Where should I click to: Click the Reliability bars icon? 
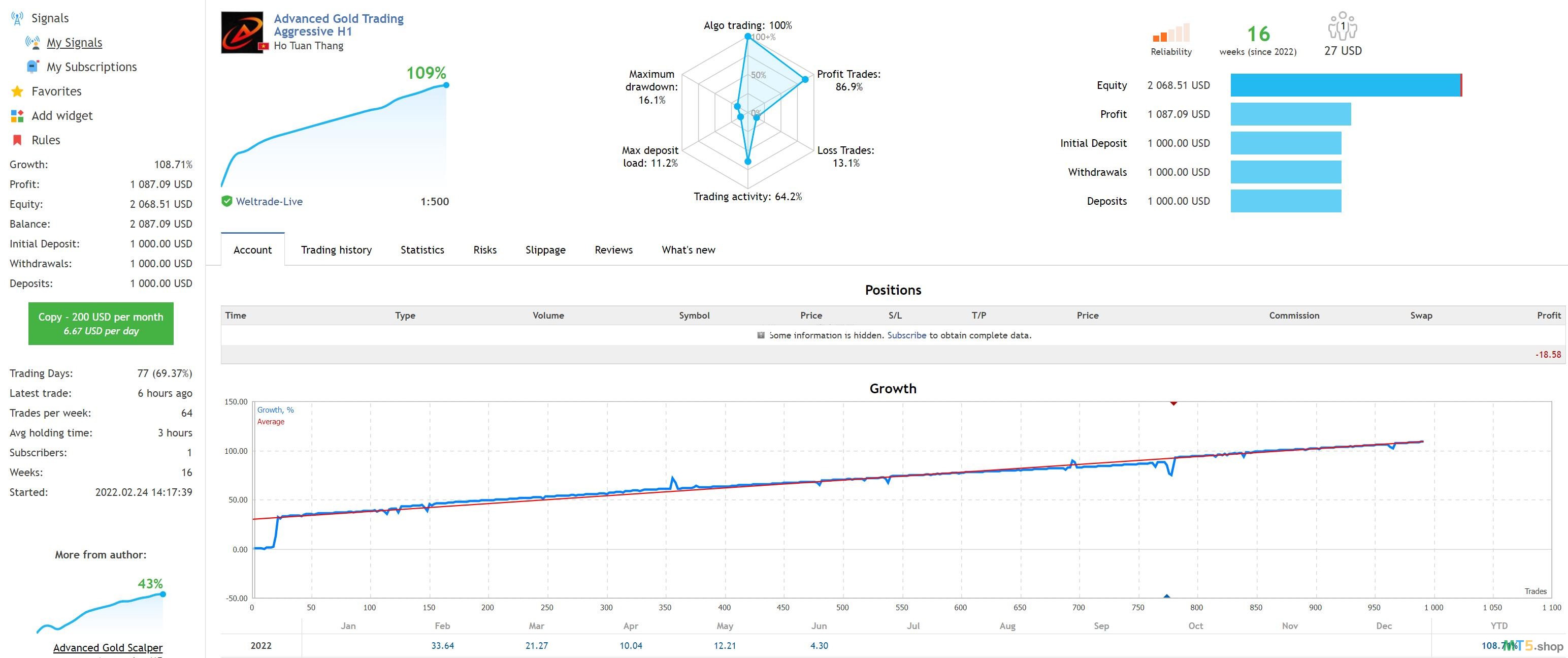1170,33
